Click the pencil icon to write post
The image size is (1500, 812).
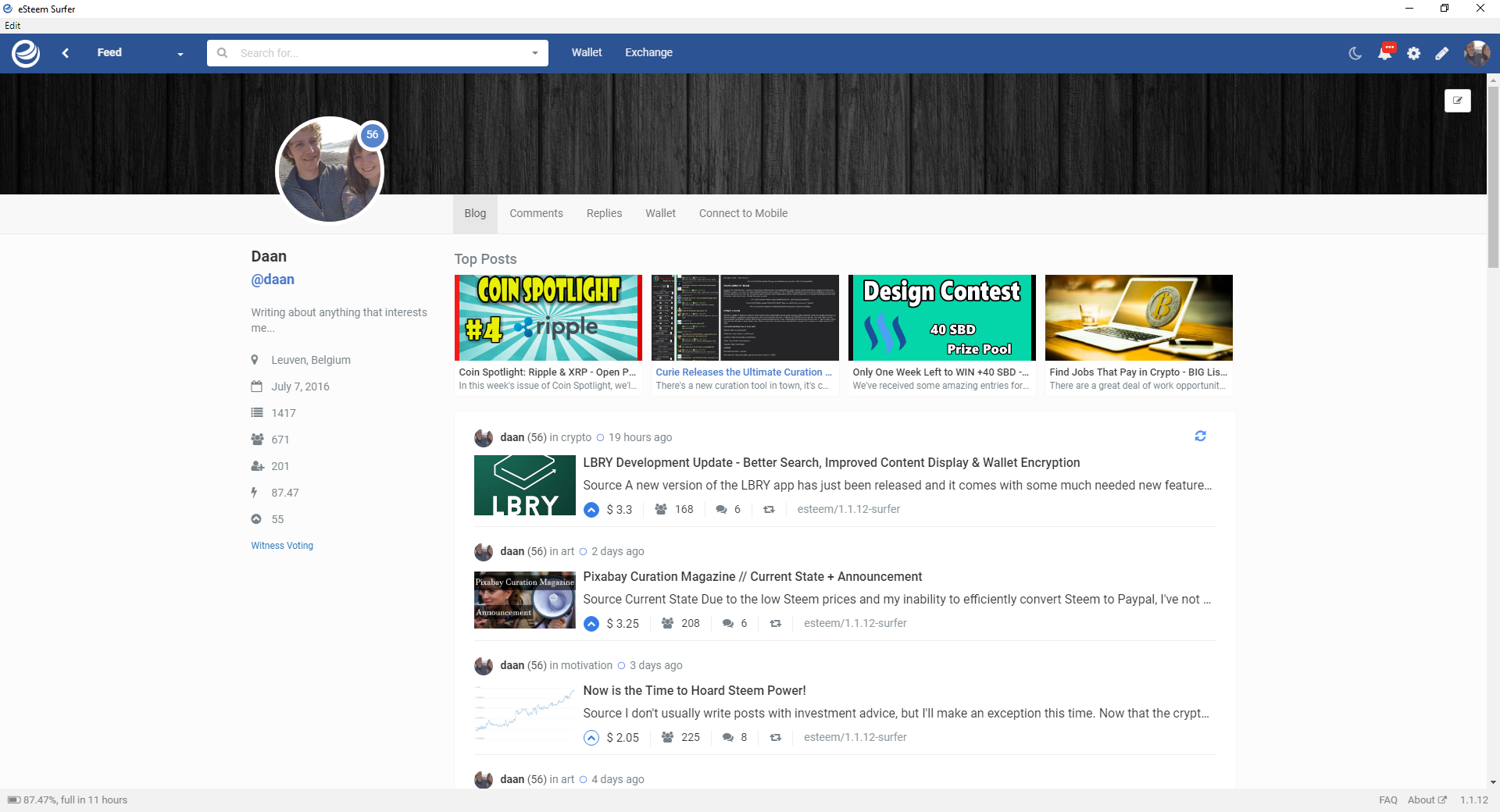tap(1442, 53)
